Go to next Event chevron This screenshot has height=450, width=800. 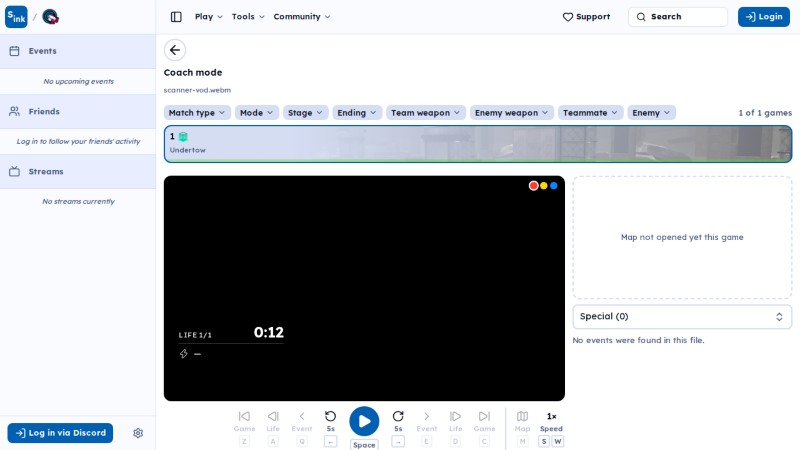tap(427, 416)
